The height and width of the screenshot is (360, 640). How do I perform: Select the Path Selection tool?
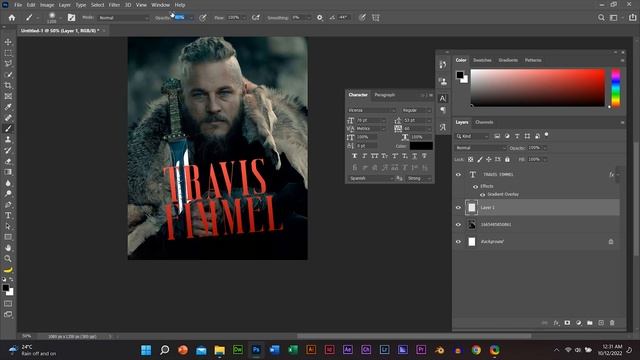click(x=8, y=226)
